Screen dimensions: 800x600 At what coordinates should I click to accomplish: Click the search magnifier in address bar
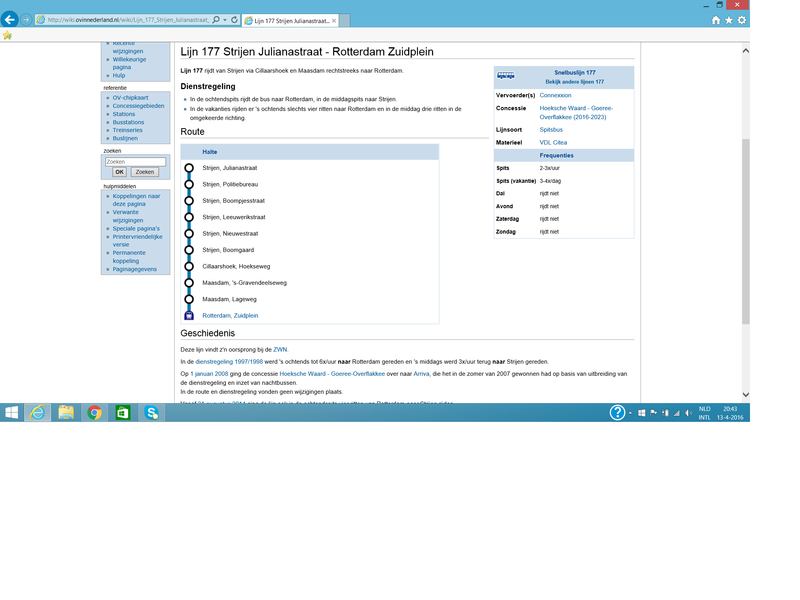pyautogui.click(x=216, y=20)
